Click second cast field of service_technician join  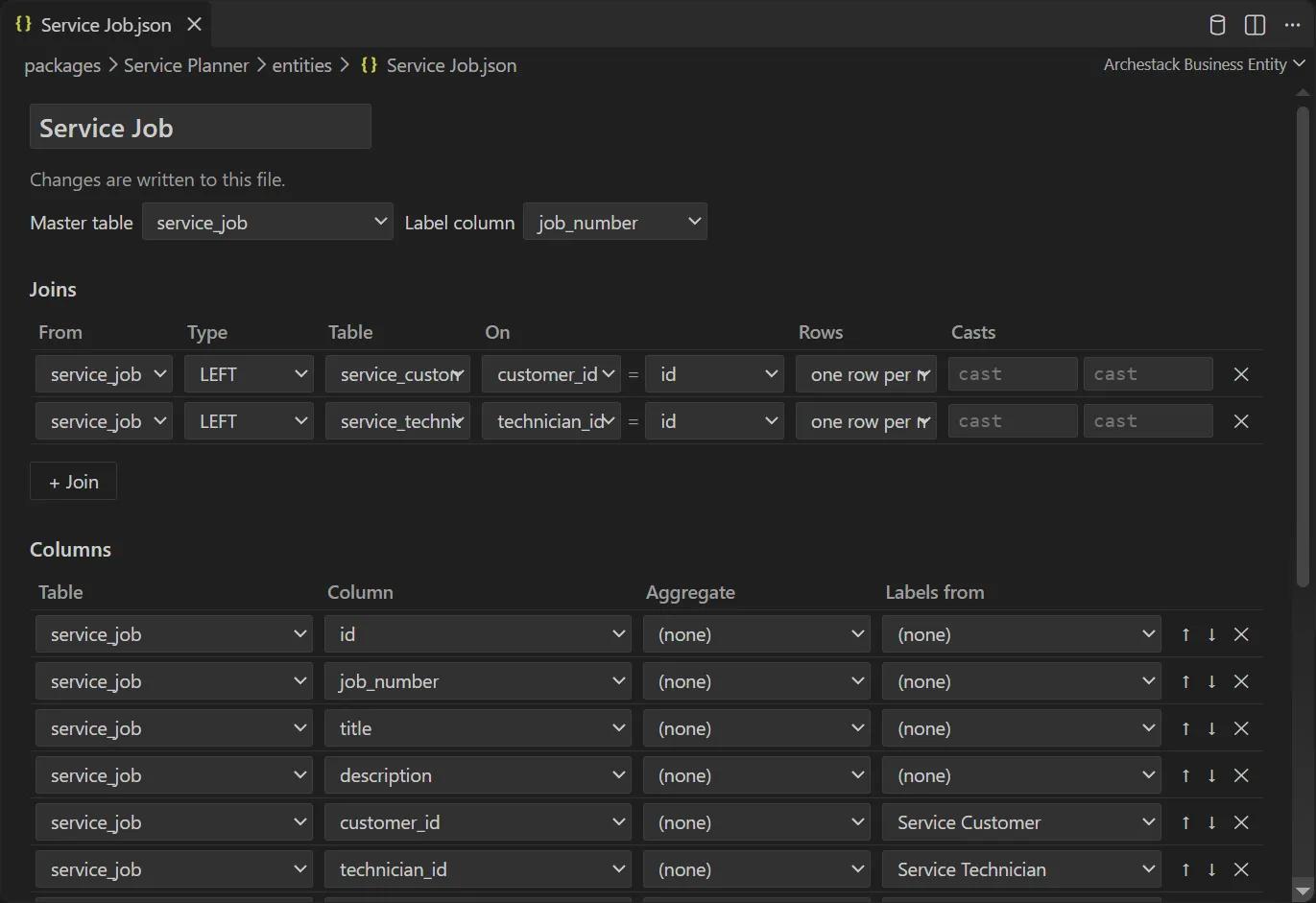click(x=1148, y=421)
